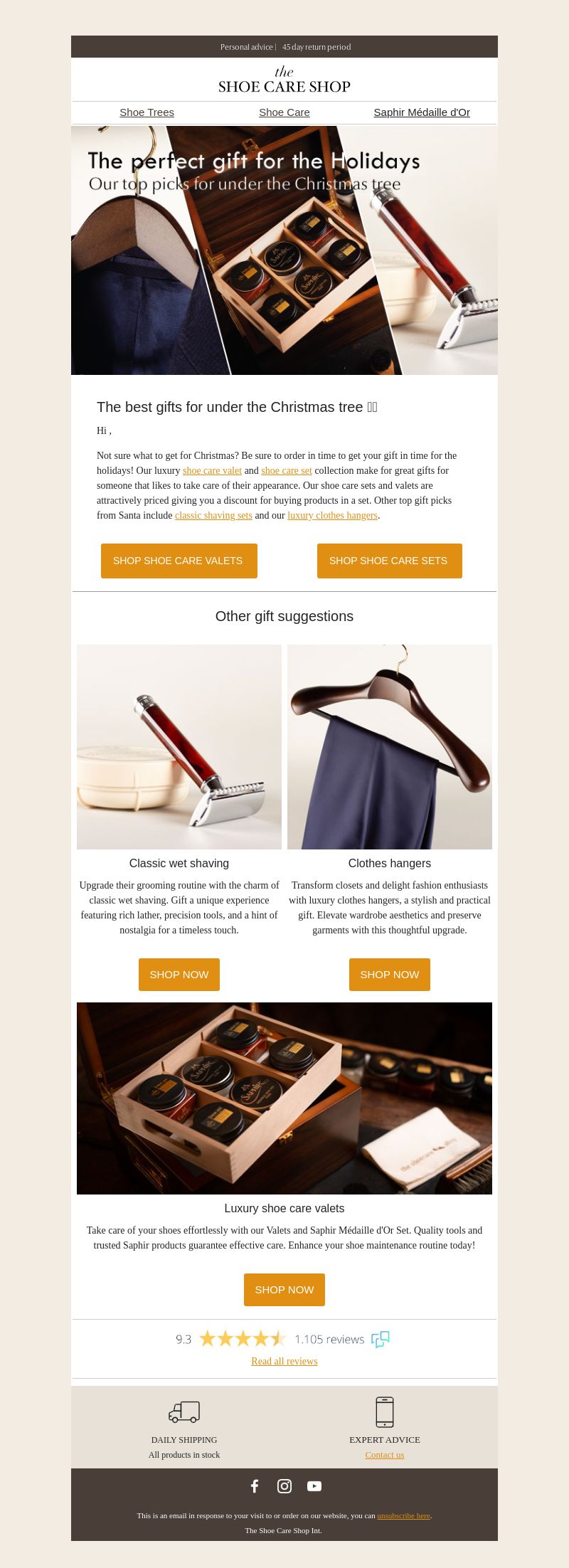The width and height of the screenshot is (569, 1568).
Task: Follow the classic shaving sets link
Action: tap(213, 515)
